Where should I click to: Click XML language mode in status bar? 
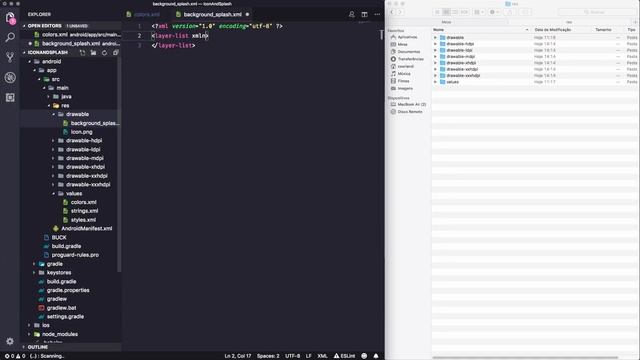322,356
